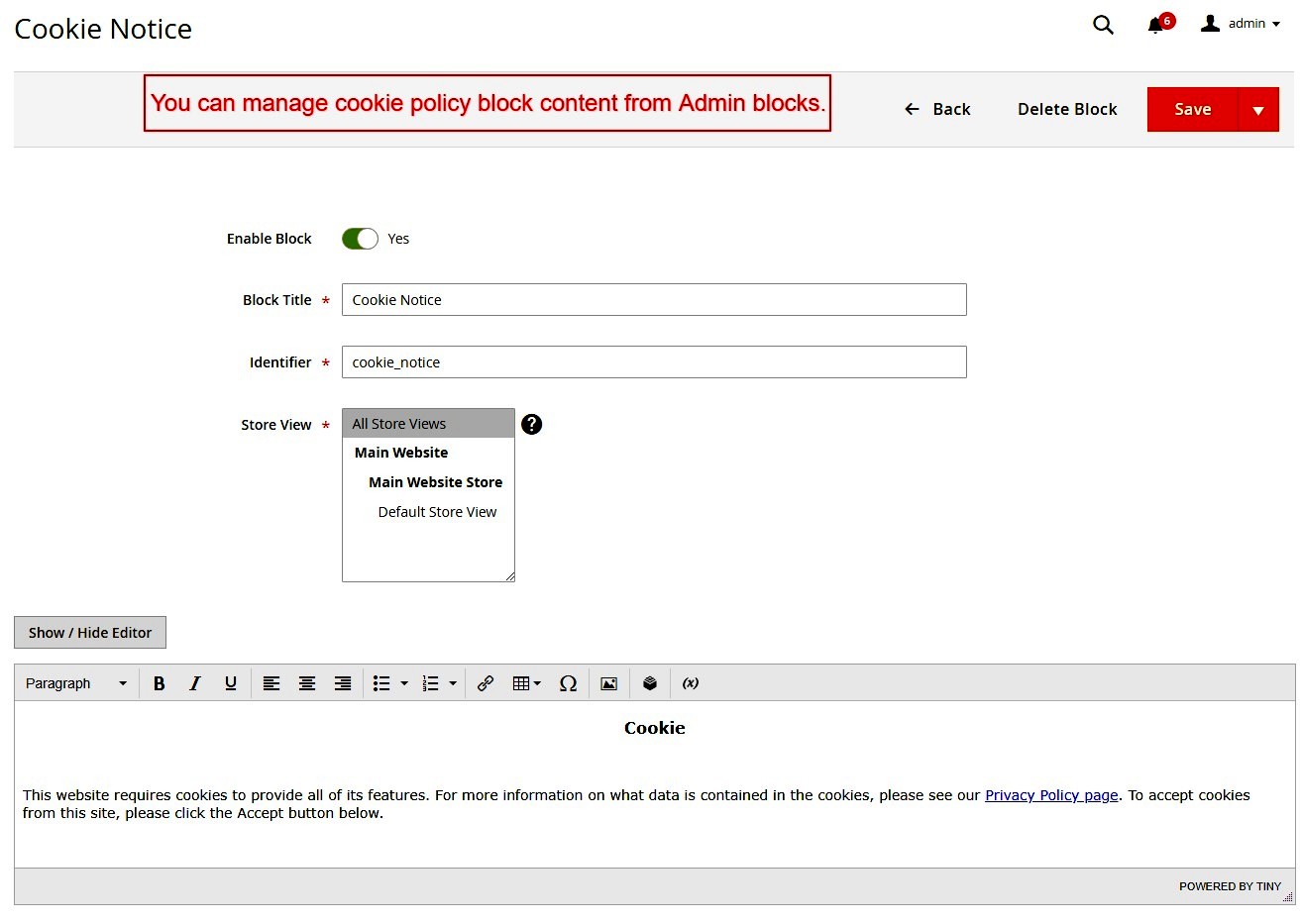This screenshot has width=1301, height=924.
Task: Center align text in editor
Action: [307, 683]
